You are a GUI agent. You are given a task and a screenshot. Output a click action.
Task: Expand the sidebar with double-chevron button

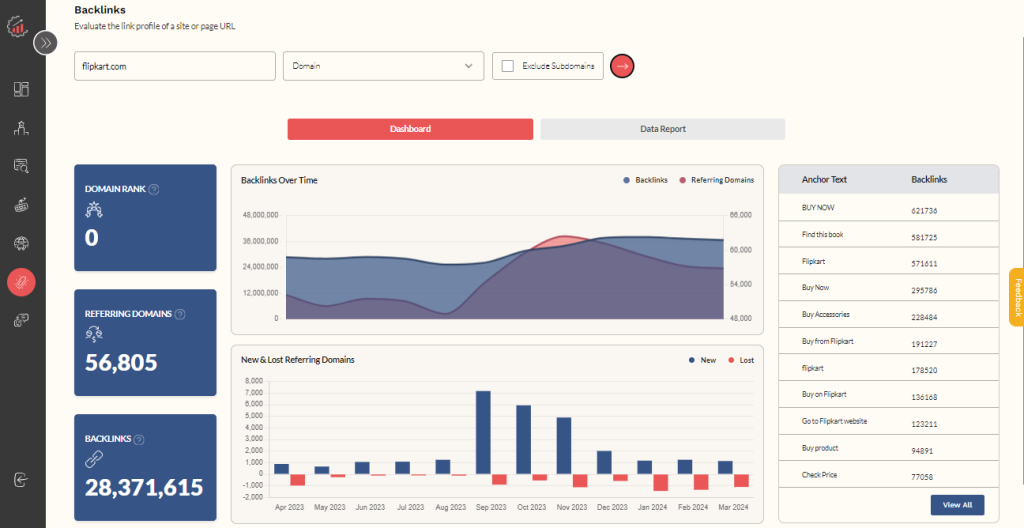point(45,43)
